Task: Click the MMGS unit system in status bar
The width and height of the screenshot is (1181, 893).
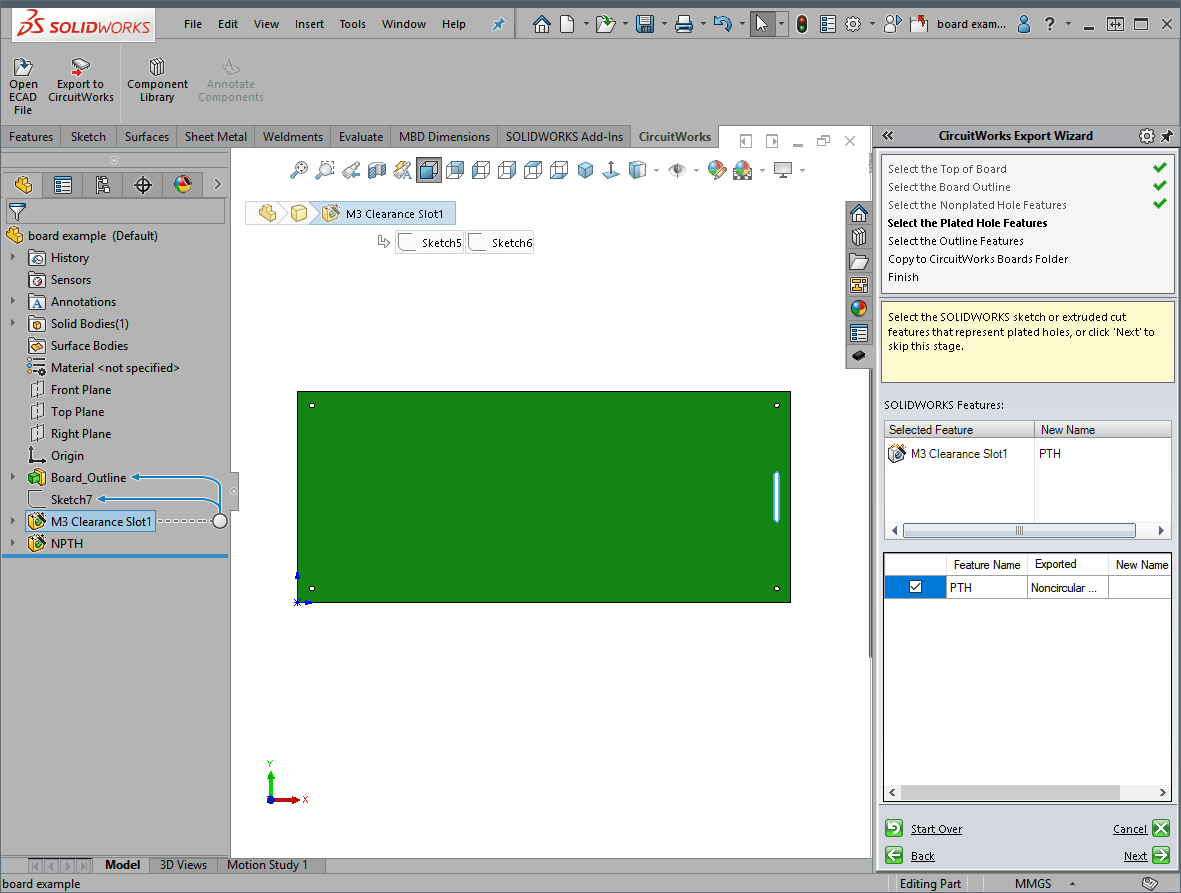Action: pyautogui.click(x=1033, y=883)
